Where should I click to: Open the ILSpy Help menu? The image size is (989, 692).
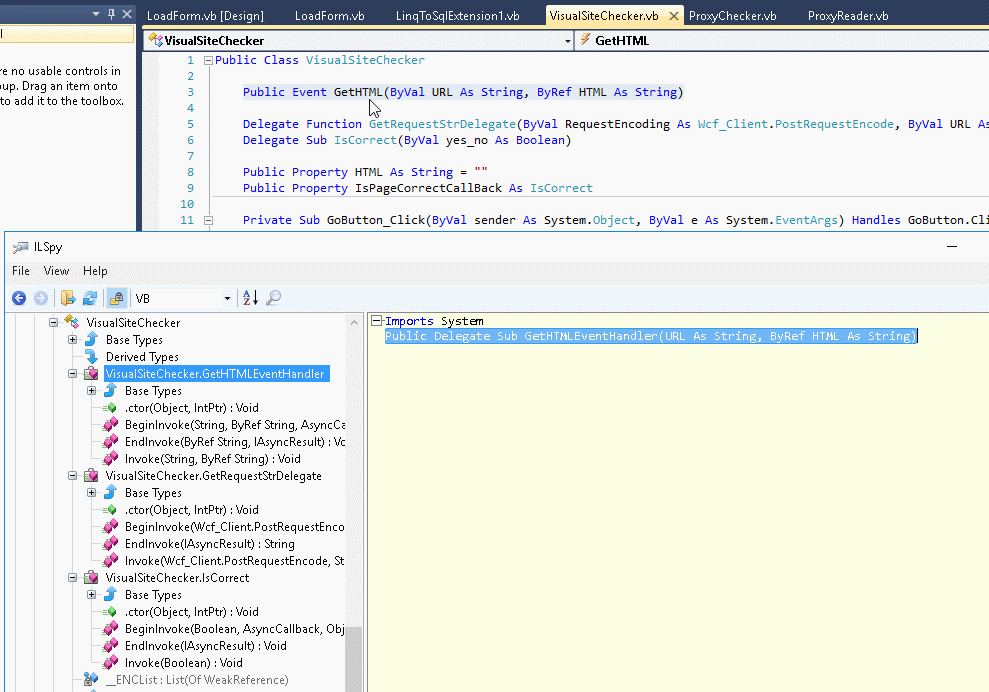(x=95, y=271)
